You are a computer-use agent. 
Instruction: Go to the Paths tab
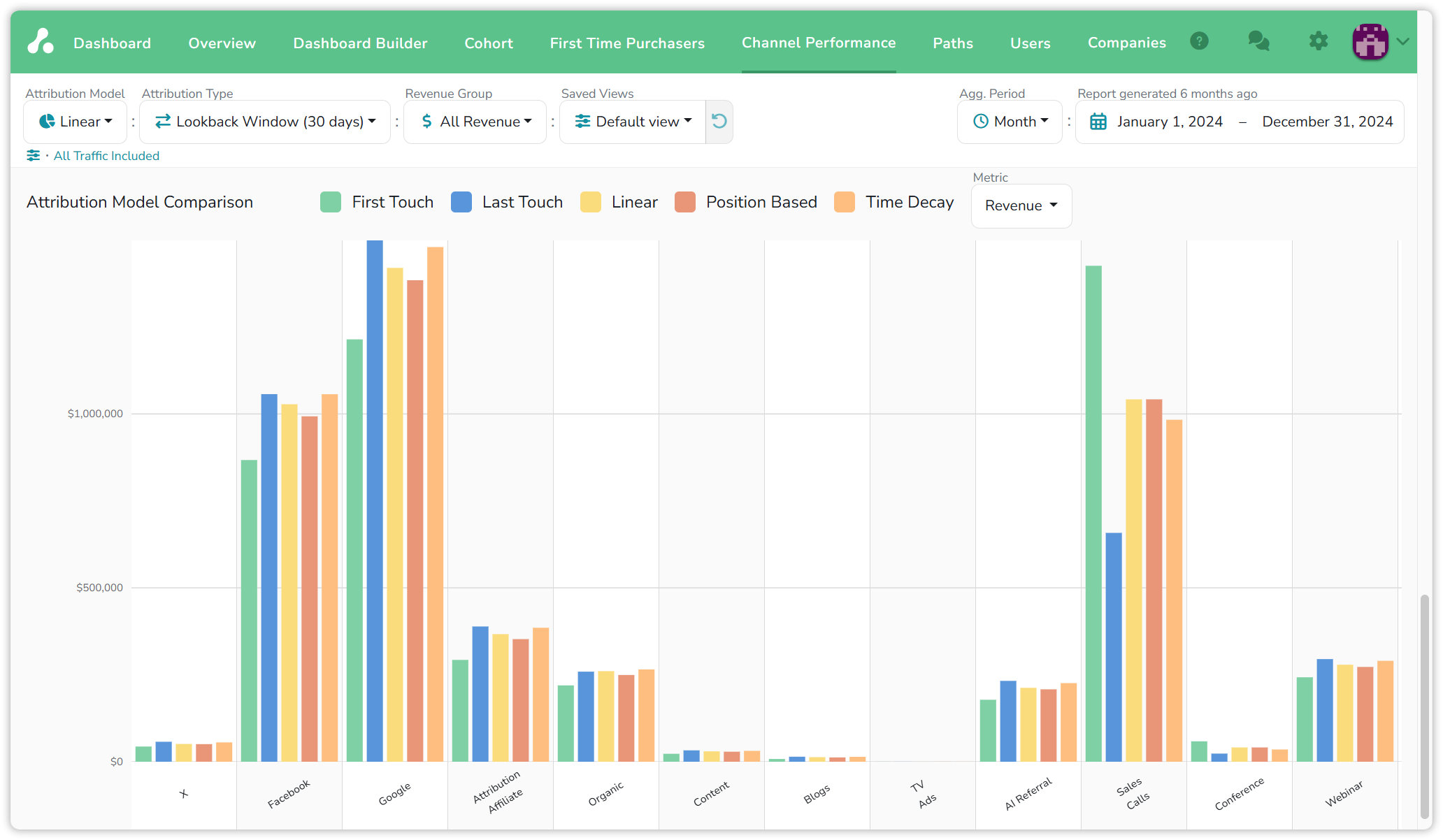(953, 43)
